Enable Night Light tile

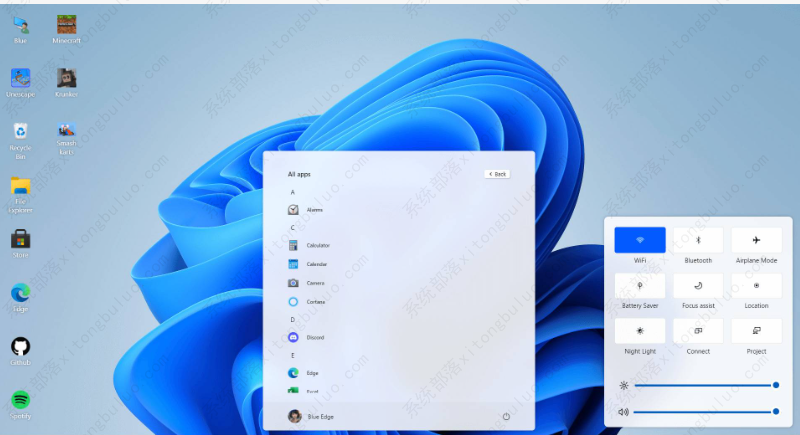point(640,331)
